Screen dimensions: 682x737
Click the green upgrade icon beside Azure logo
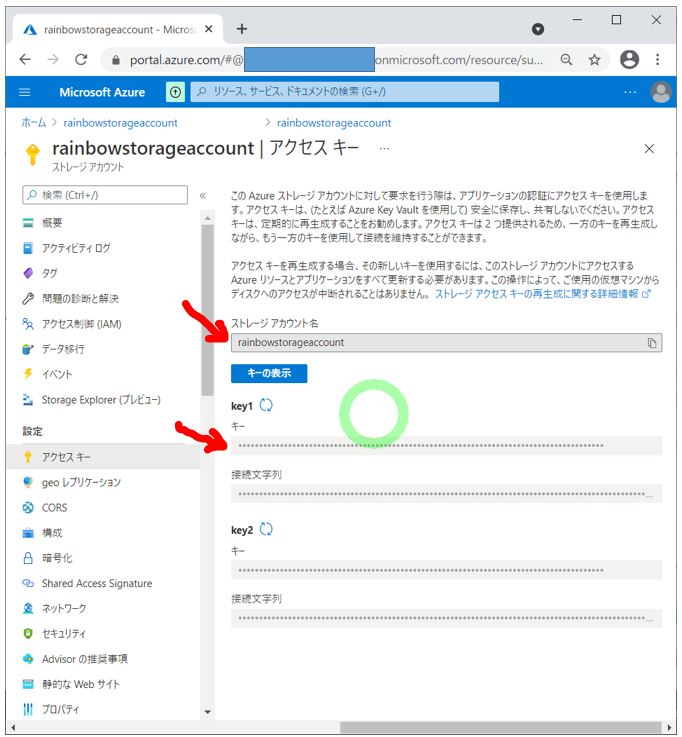(175, 92)
